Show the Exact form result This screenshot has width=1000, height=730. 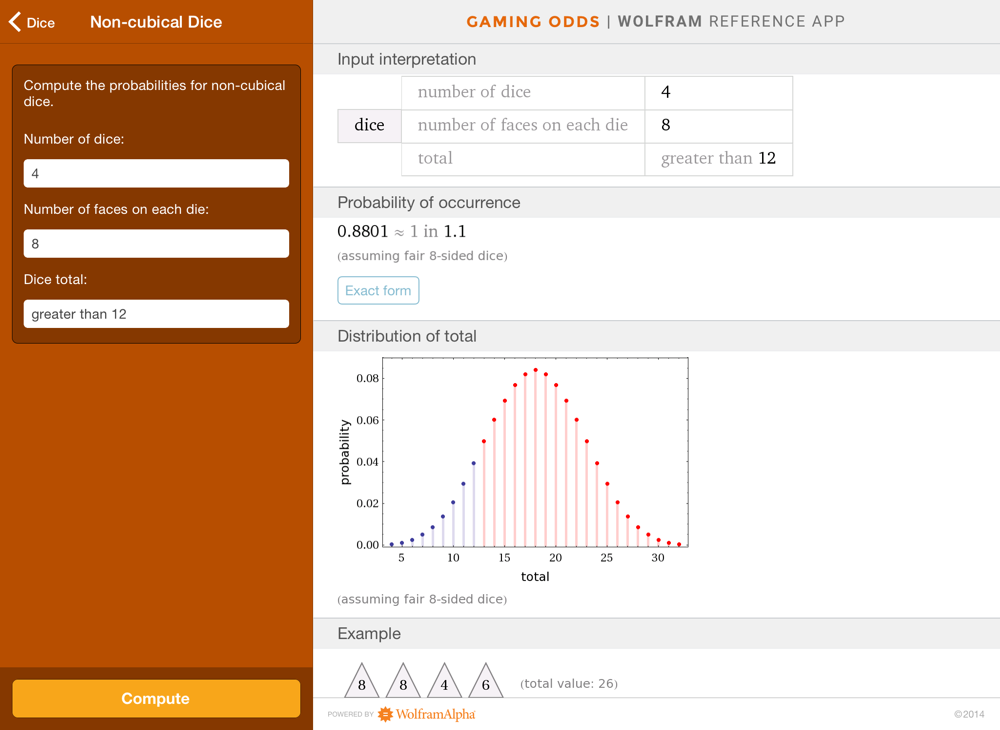pyautogui.click(x=378, y=291)
